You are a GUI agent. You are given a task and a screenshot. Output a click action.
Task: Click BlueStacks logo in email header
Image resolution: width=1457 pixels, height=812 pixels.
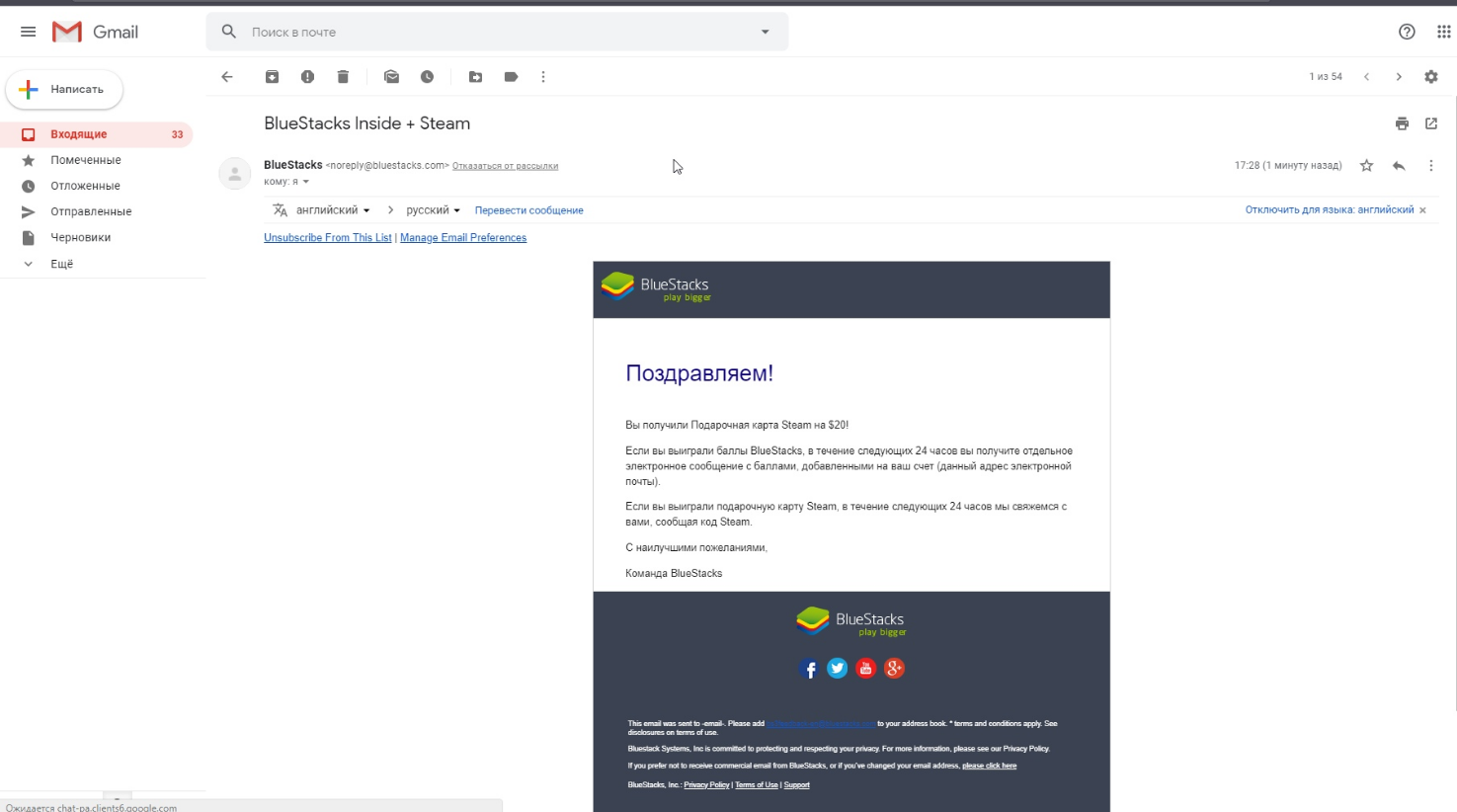656,286
